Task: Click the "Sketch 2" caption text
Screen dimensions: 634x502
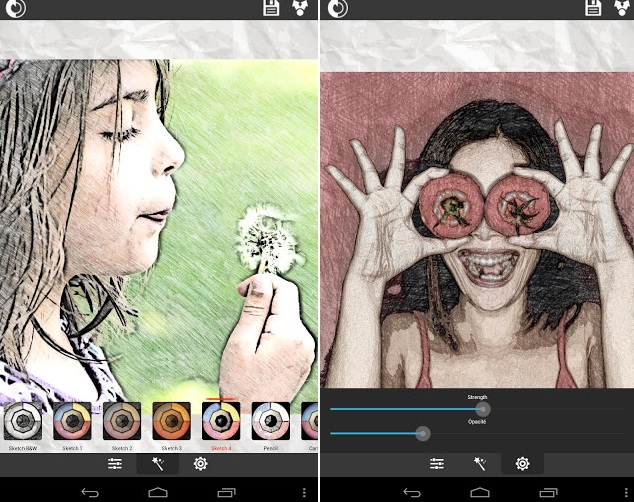Action: coord(122,448)
